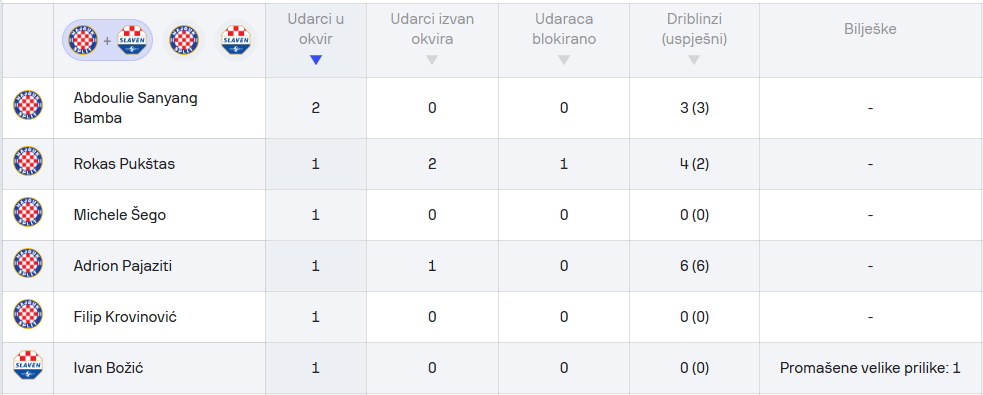
Task: Click the Udarci u okvir header text
Action: [x=315, y=29]
